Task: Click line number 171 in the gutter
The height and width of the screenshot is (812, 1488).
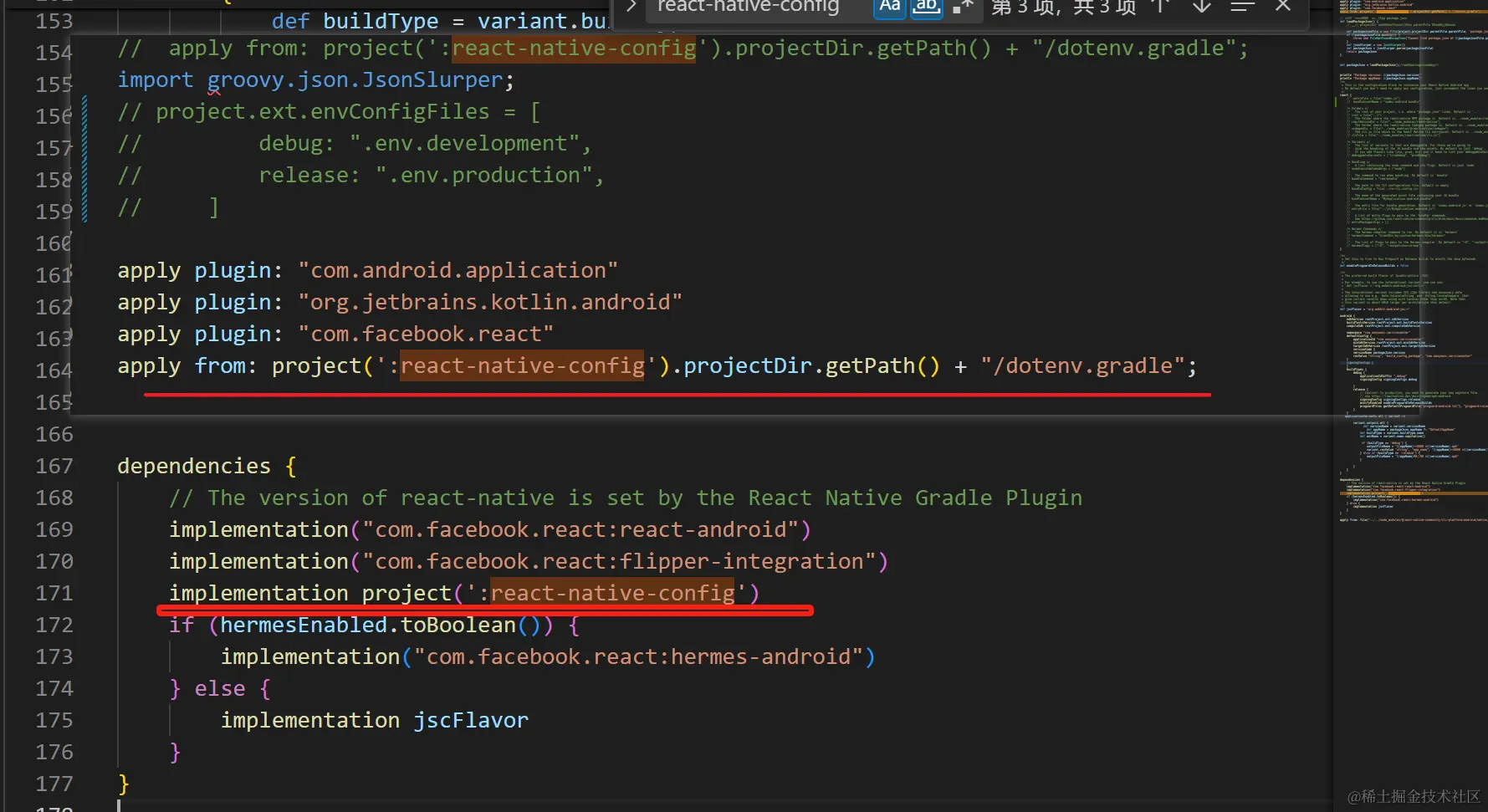Action: point(54,593)
